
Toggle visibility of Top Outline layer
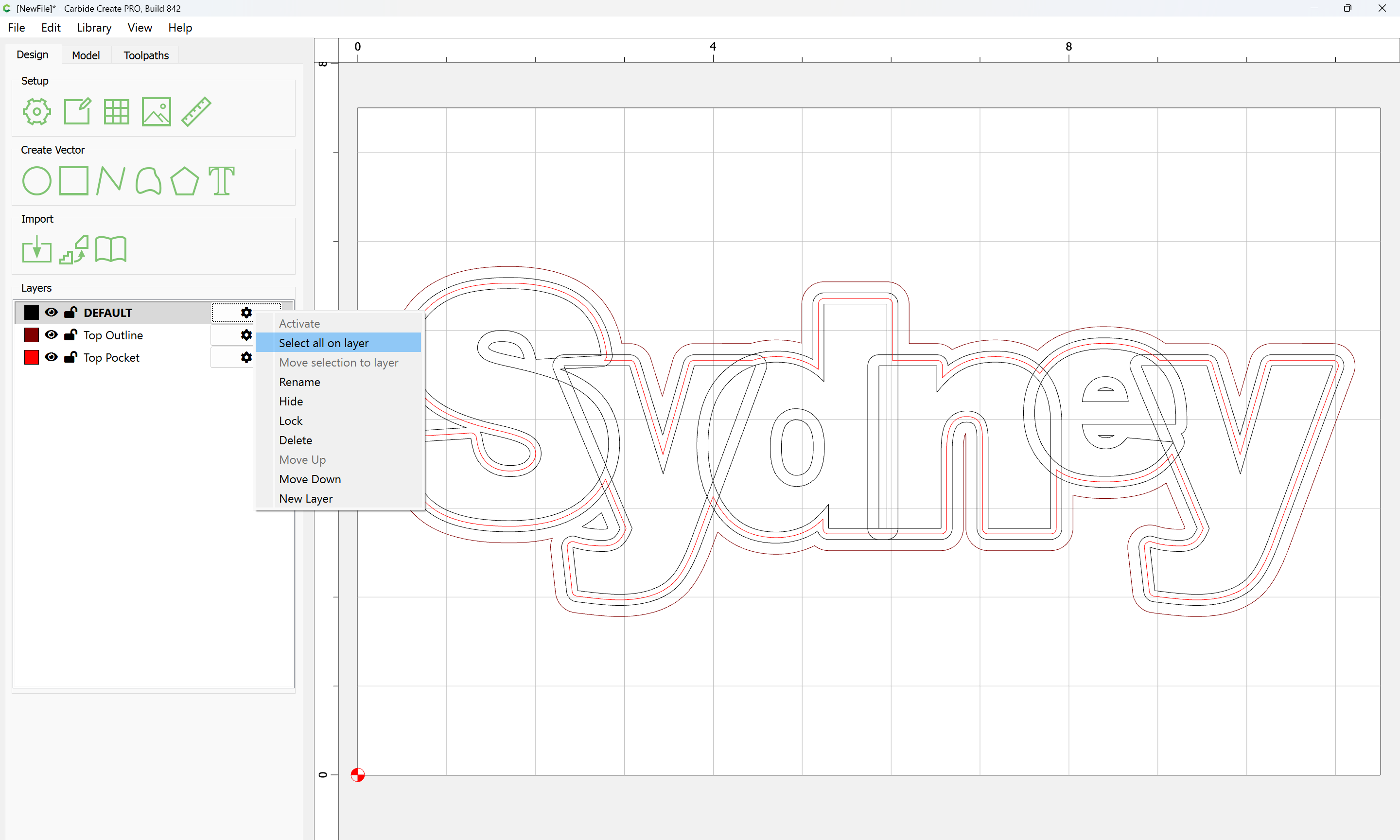pyautogui.click(x=52, y=335)
